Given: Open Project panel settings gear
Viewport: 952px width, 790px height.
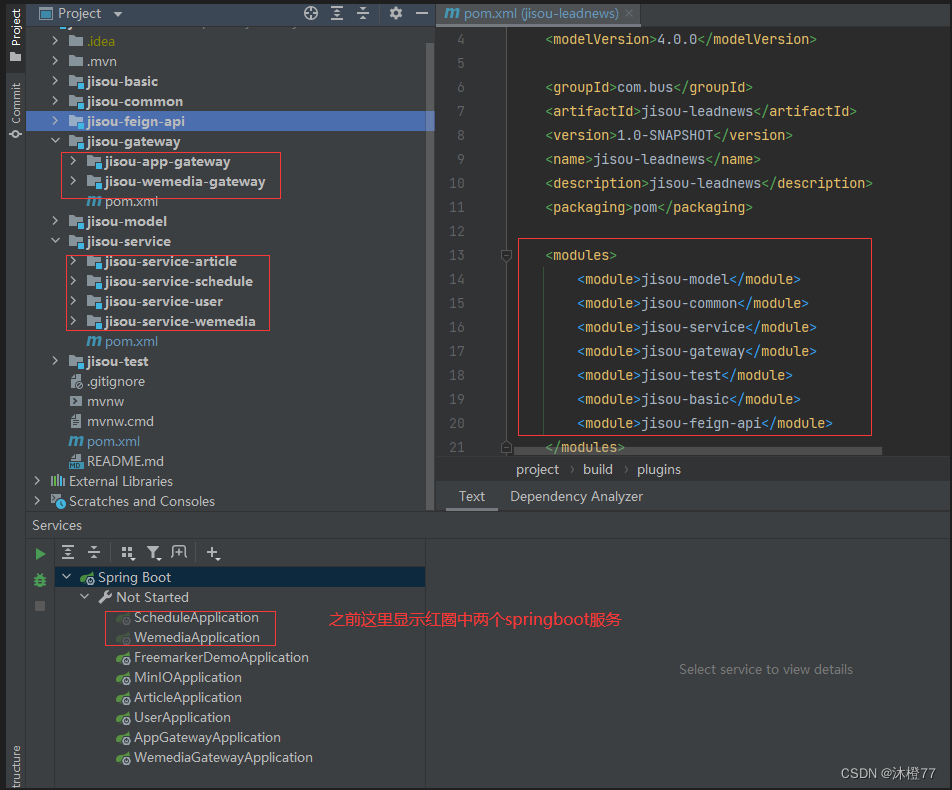Looking at the screenshot, I should (x=396, y=13).
